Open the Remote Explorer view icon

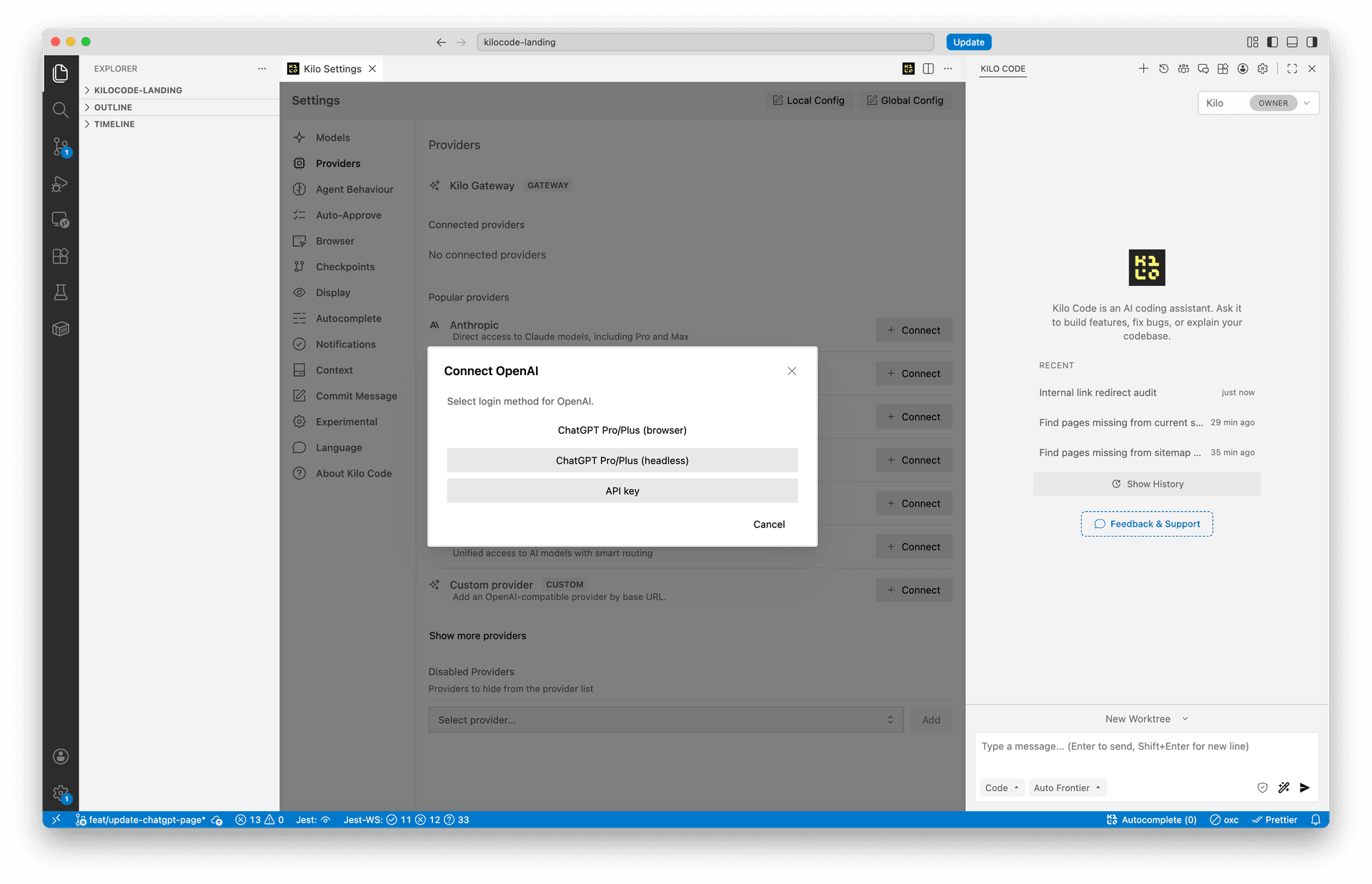[61, 220]
